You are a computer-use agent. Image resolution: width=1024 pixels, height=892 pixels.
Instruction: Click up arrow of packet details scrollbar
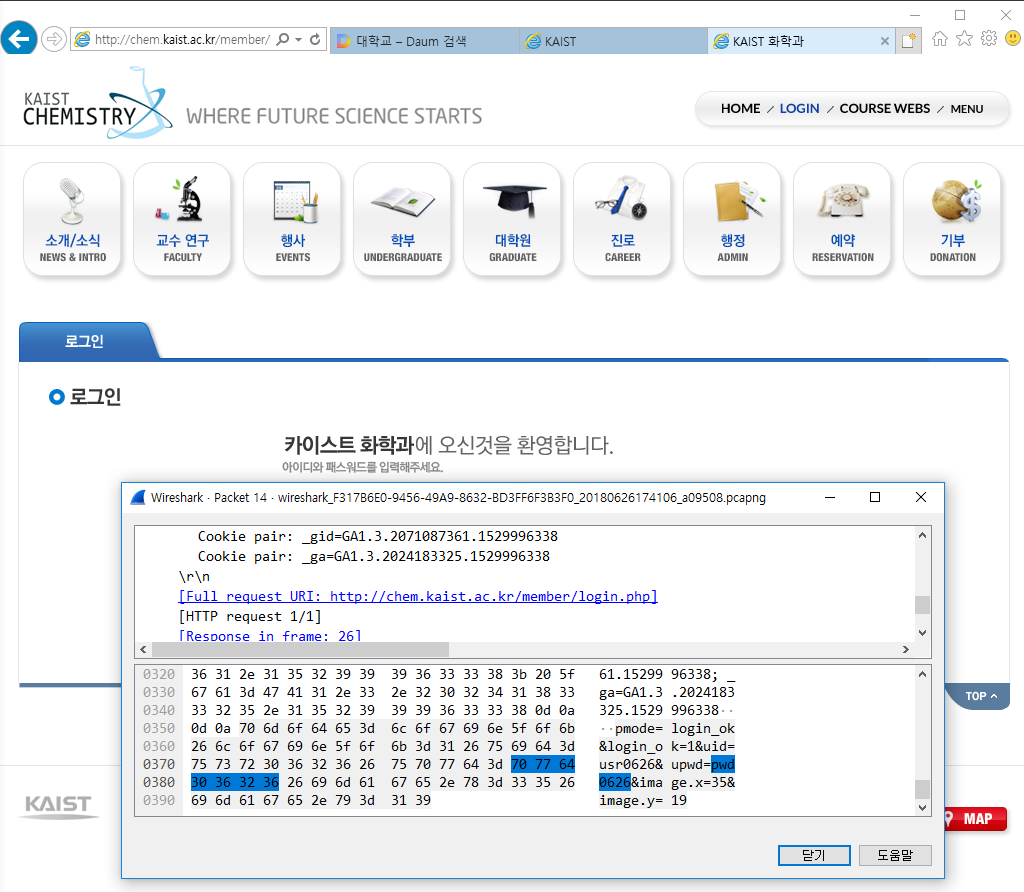[922, 535]
